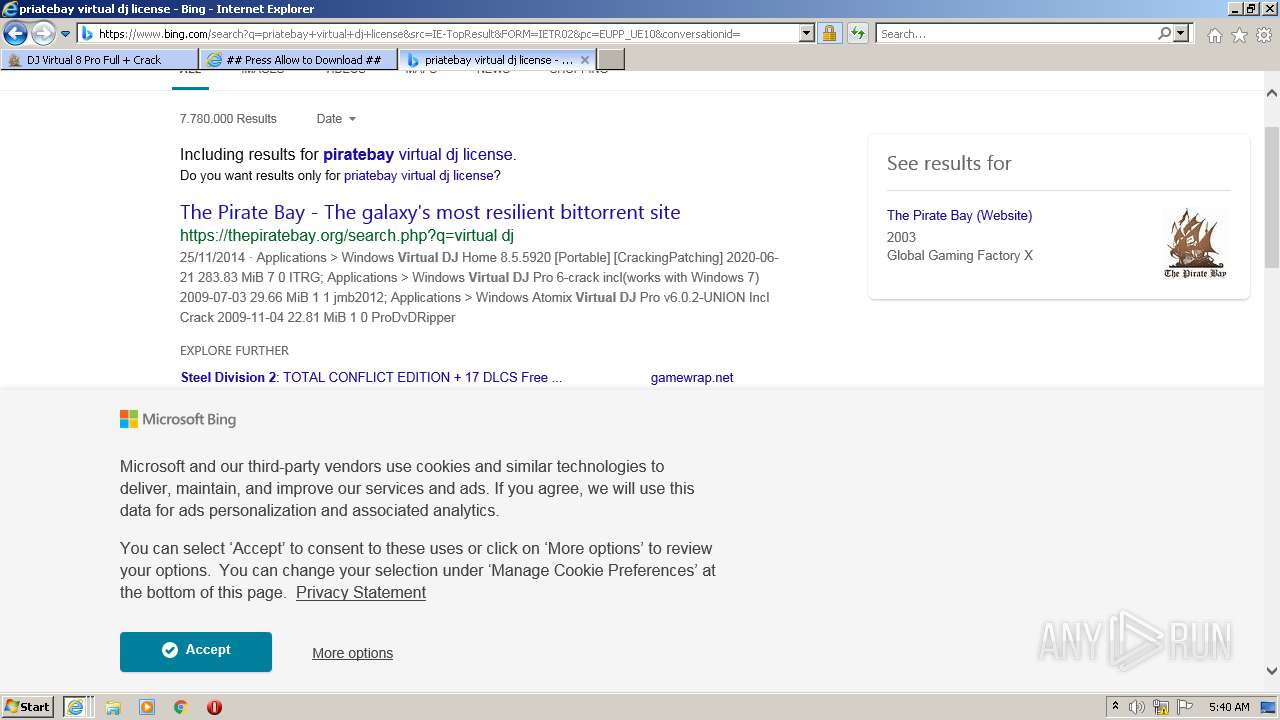Search only for priatebay virtual dj license
Image resolution: width=1280 pixels, height=720 pixels.
[418, 176]
